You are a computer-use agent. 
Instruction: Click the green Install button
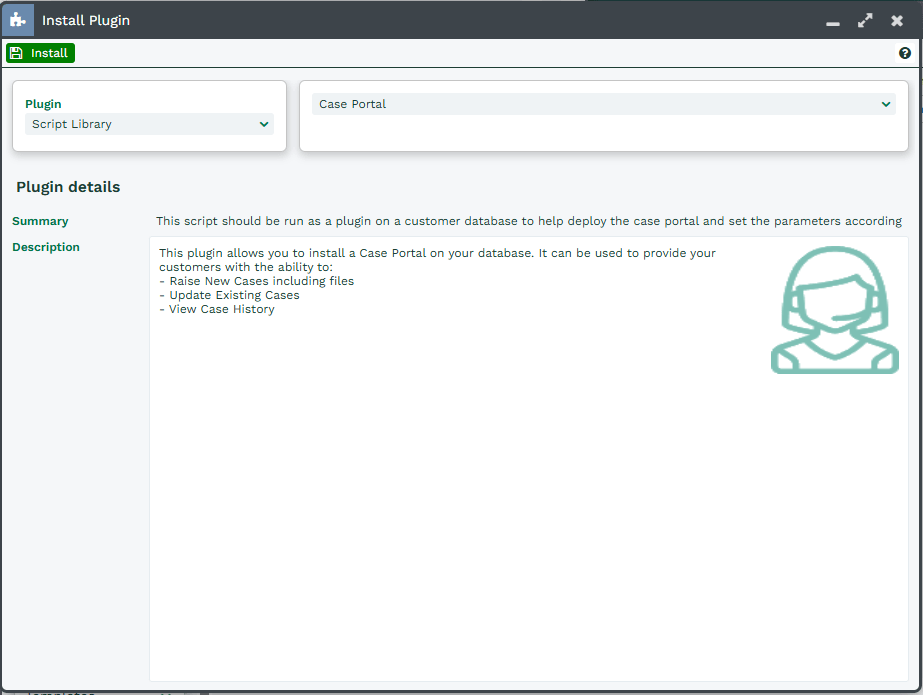41,53
